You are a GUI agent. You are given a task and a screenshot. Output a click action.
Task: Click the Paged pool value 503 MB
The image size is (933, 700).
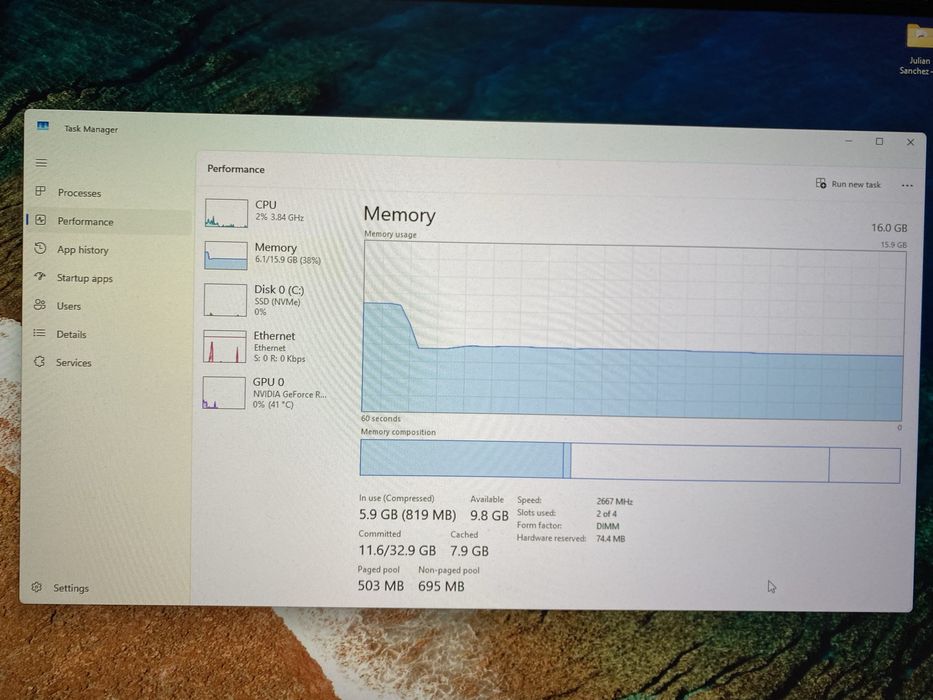click(380, 586)
